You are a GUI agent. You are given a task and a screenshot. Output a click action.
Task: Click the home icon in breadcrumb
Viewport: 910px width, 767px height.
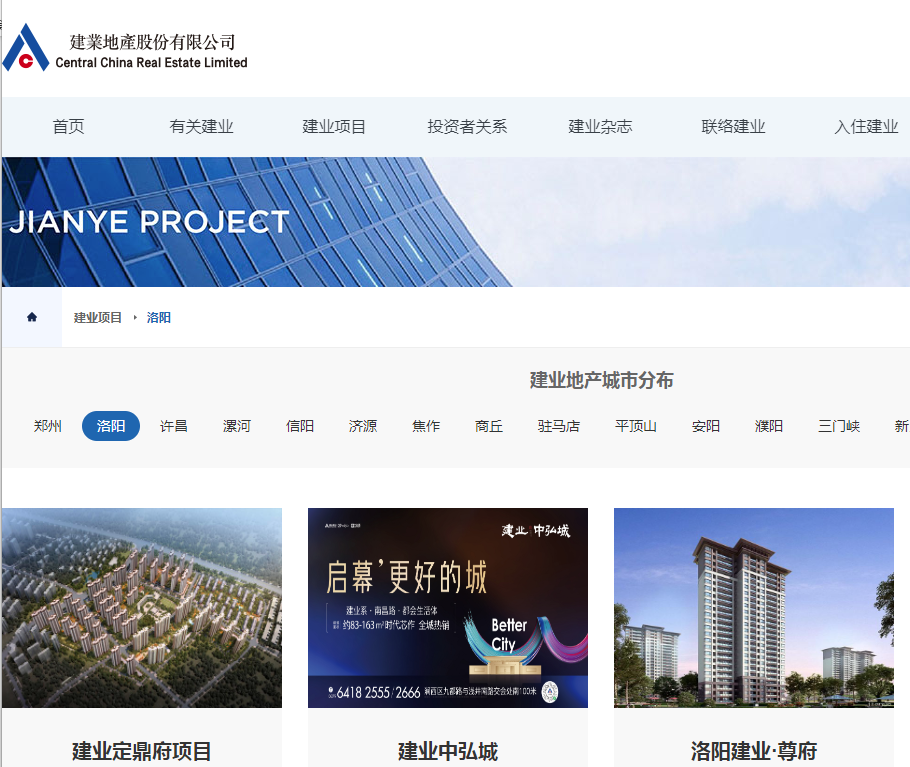pos(32,317)
